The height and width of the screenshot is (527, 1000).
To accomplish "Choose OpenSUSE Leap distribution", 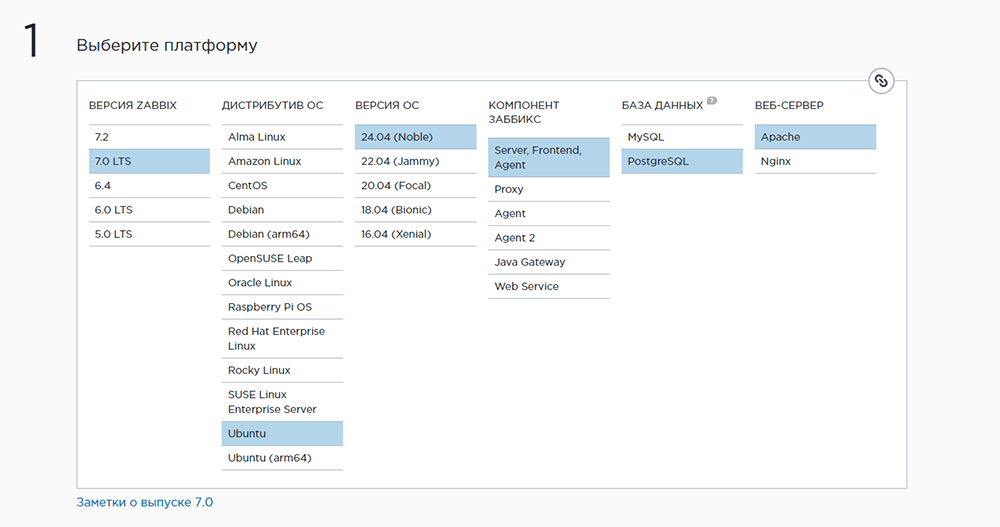I will 282,258.
